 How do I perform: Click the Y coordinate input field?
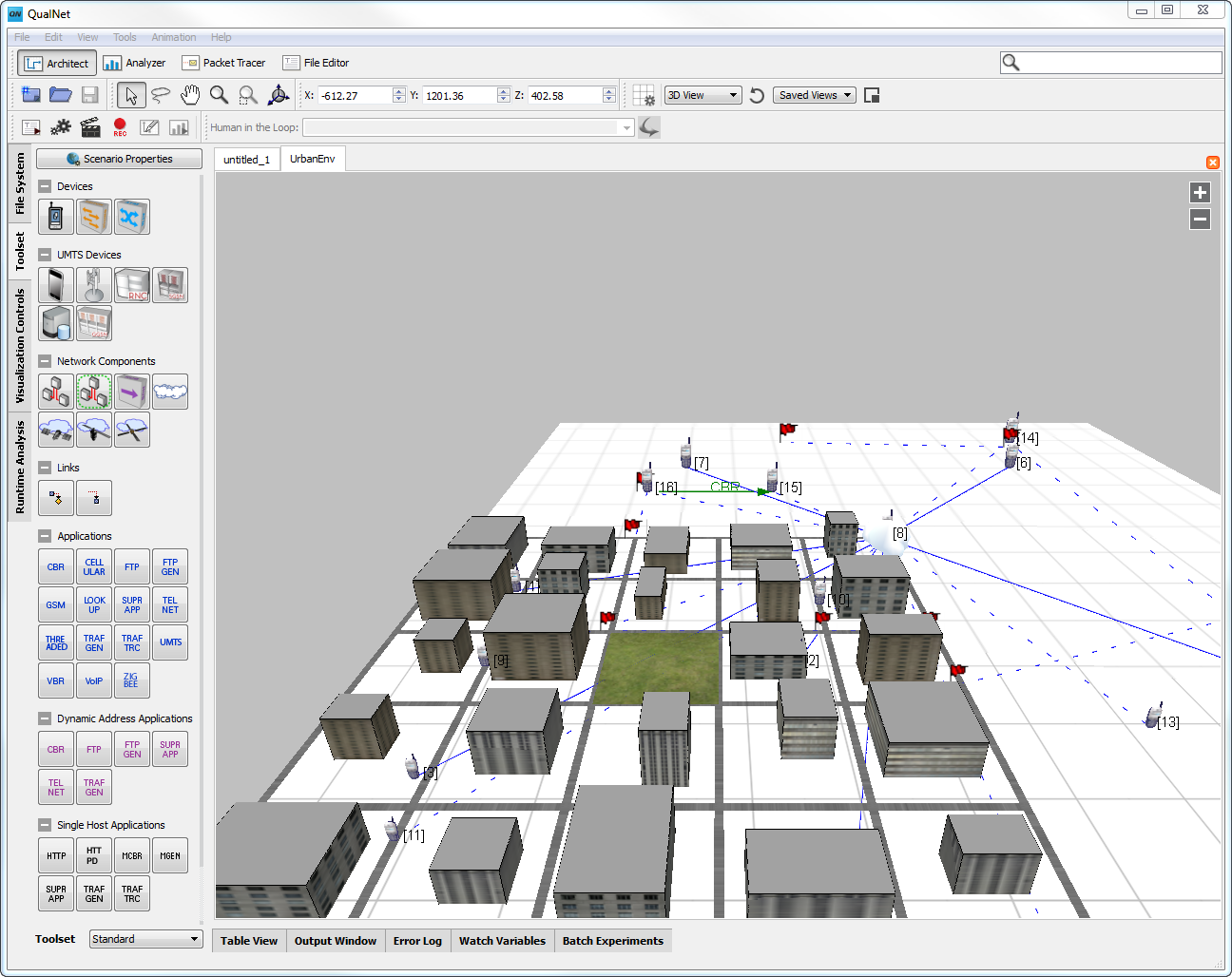[x=459, y=95]
